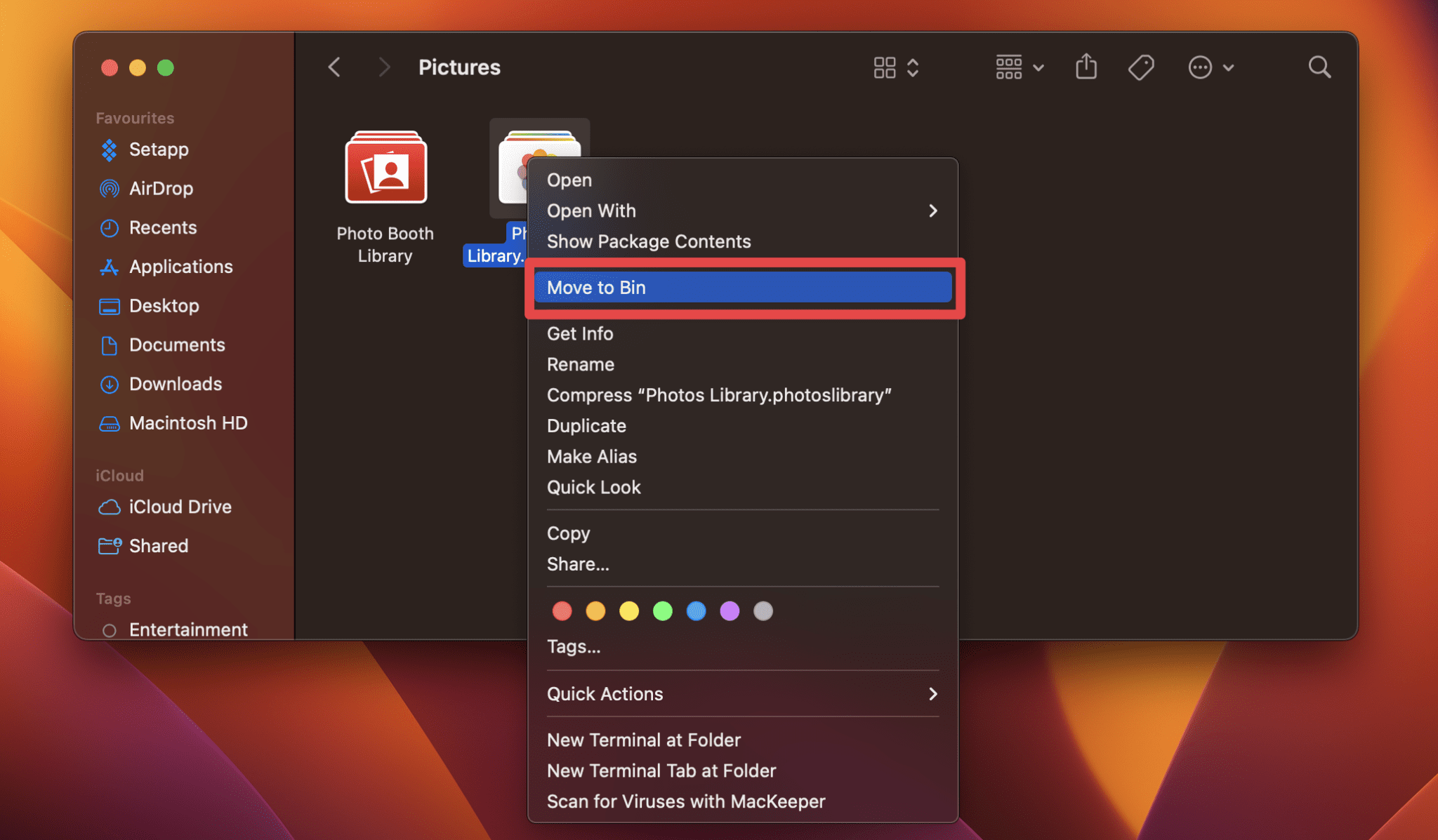Viewport: 1438px width, 840px height.
Task: Open AirDrop from the sidebar
Action: pos(162,188)
